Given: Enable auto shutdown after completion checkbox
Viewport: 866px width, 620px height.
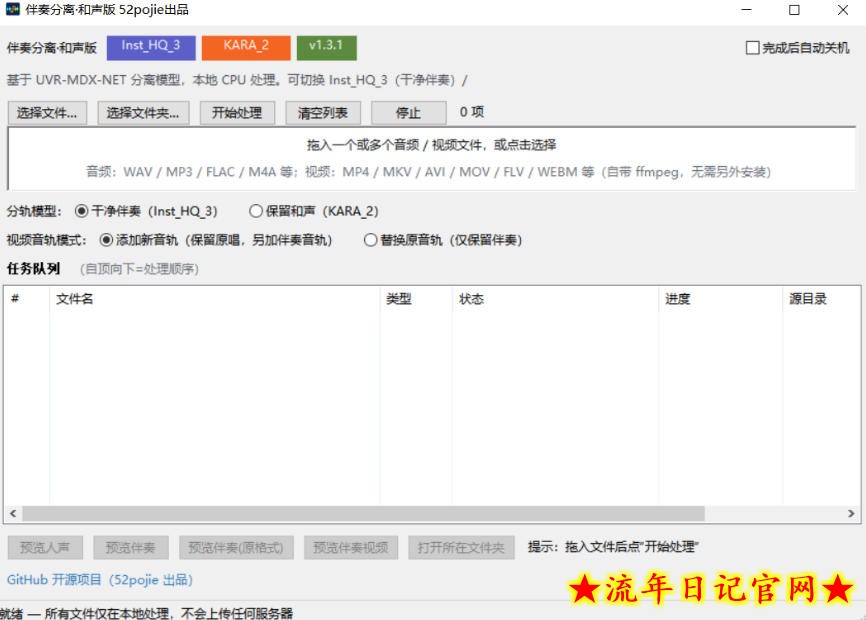Looking at the screenshot, I should coord(797,48).
